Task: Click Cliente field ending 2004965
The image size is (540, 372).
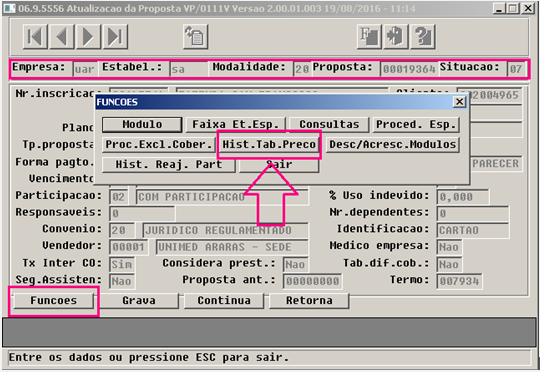Action: [495, 95]
